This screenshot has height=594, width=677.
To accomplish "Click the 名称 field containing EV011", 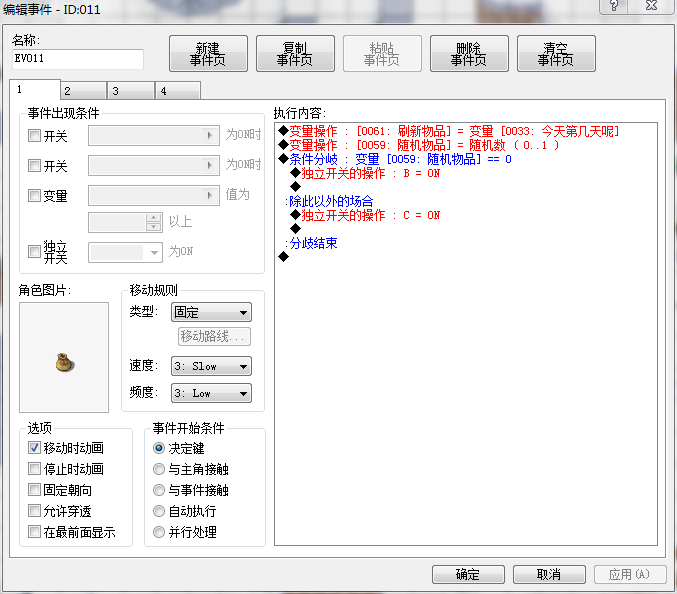I will 78,59.
